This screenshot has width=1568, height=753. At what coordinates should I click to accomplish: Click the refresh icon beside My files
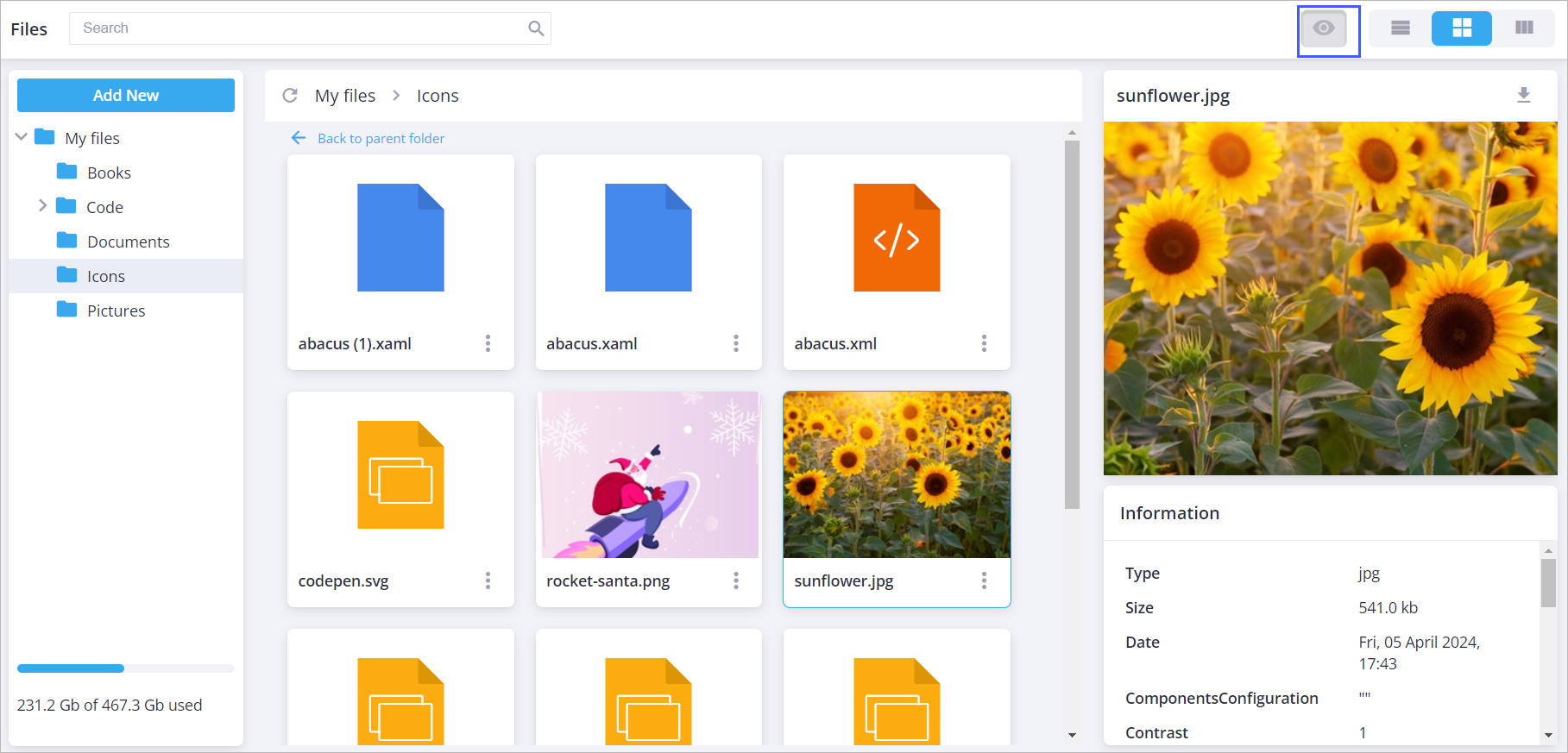(290, 96)
